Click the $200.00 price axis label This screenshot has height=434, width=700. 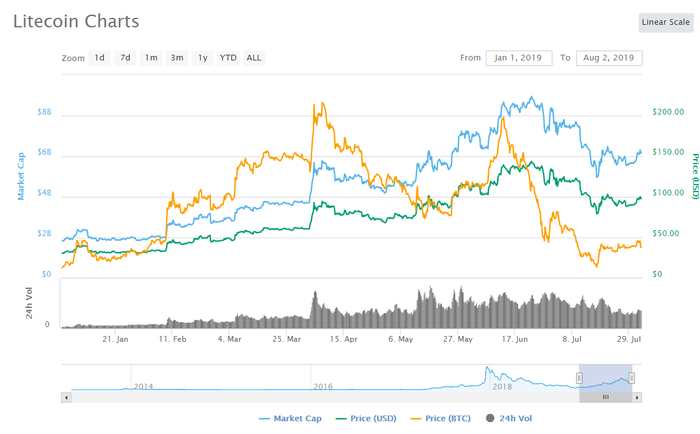(x=668, y=112)
